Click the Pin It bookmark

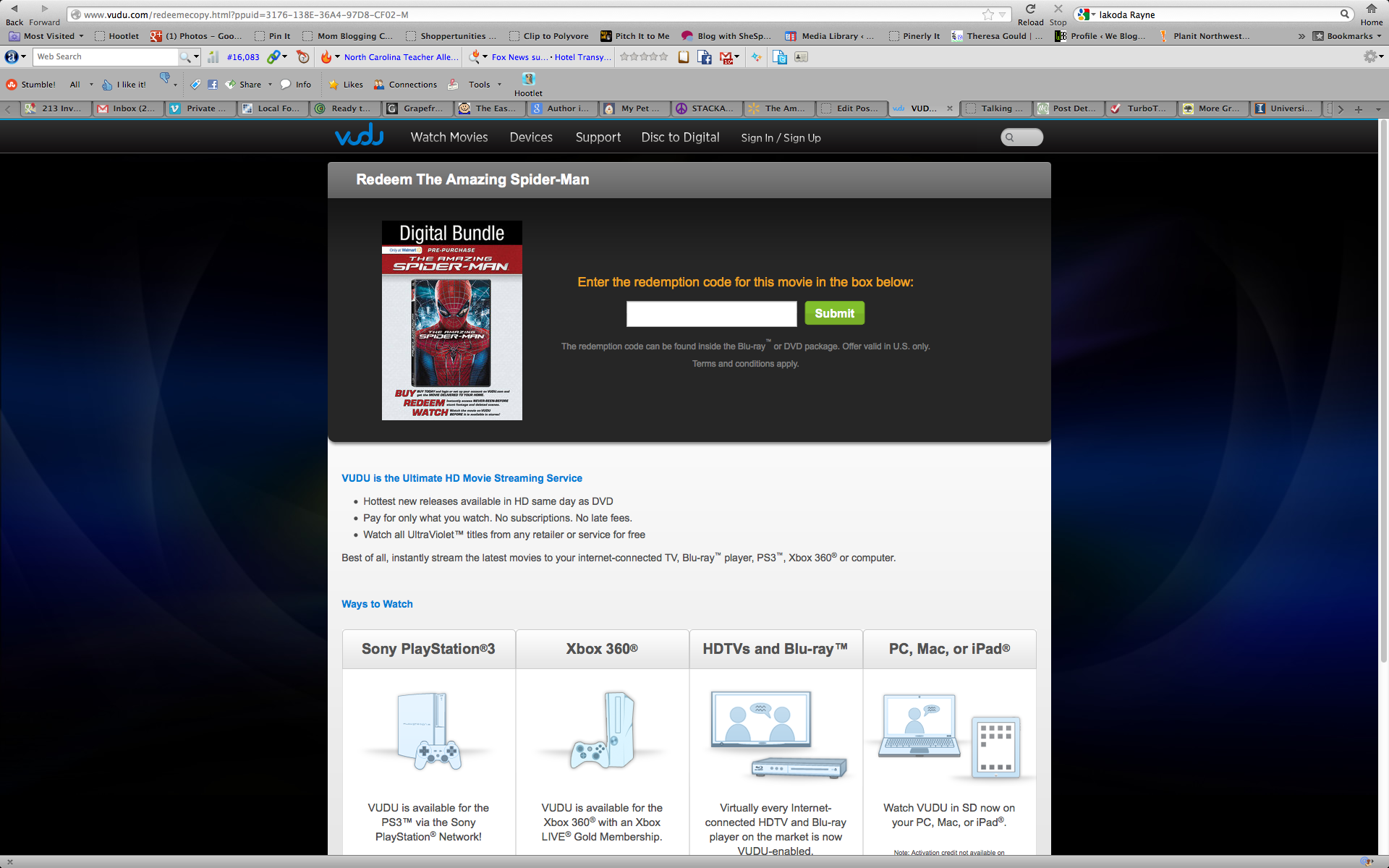point(273,35)
